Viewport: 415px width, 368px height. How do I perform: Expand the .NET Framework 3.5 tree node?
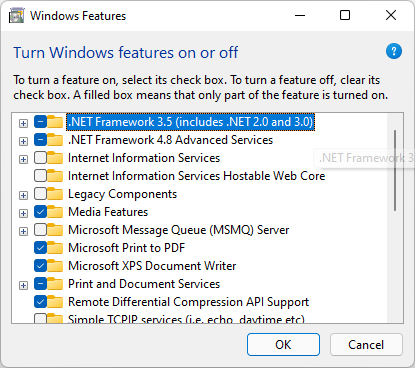(23, 123)
